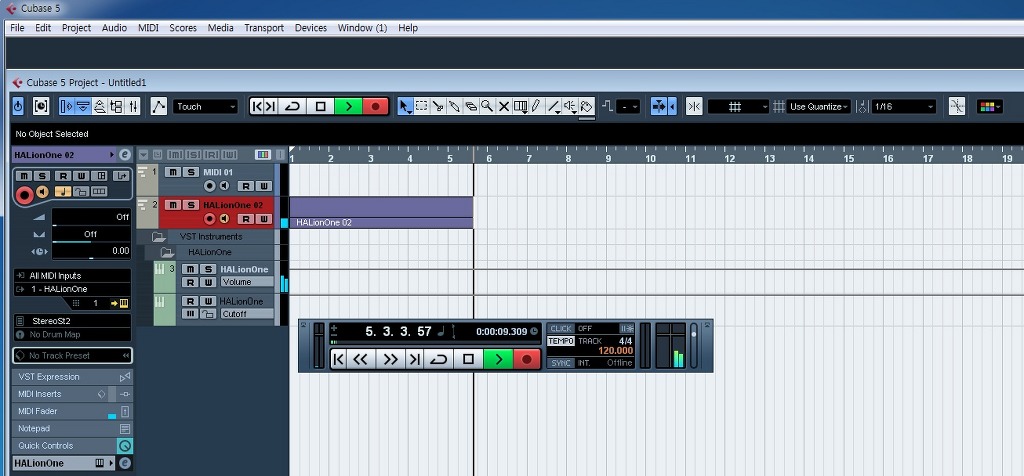Select the Mute X tool
Image resolution: width=1024 pixels, height=476 pixels.
[504, 106]
